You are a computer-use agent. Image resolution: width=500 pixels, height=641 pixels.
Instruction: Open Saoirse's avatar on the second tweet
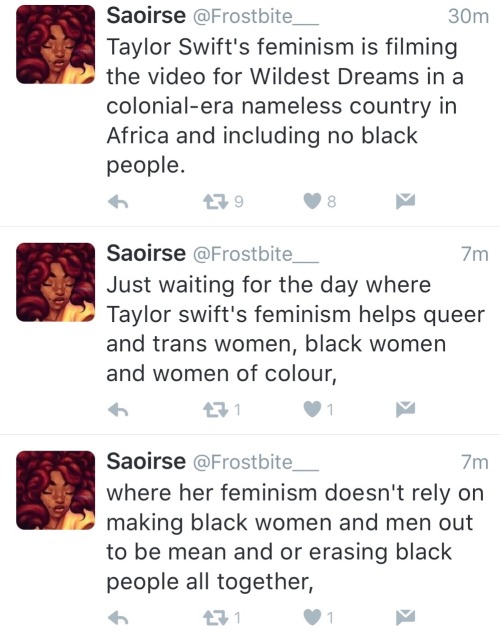click(56, 282)
